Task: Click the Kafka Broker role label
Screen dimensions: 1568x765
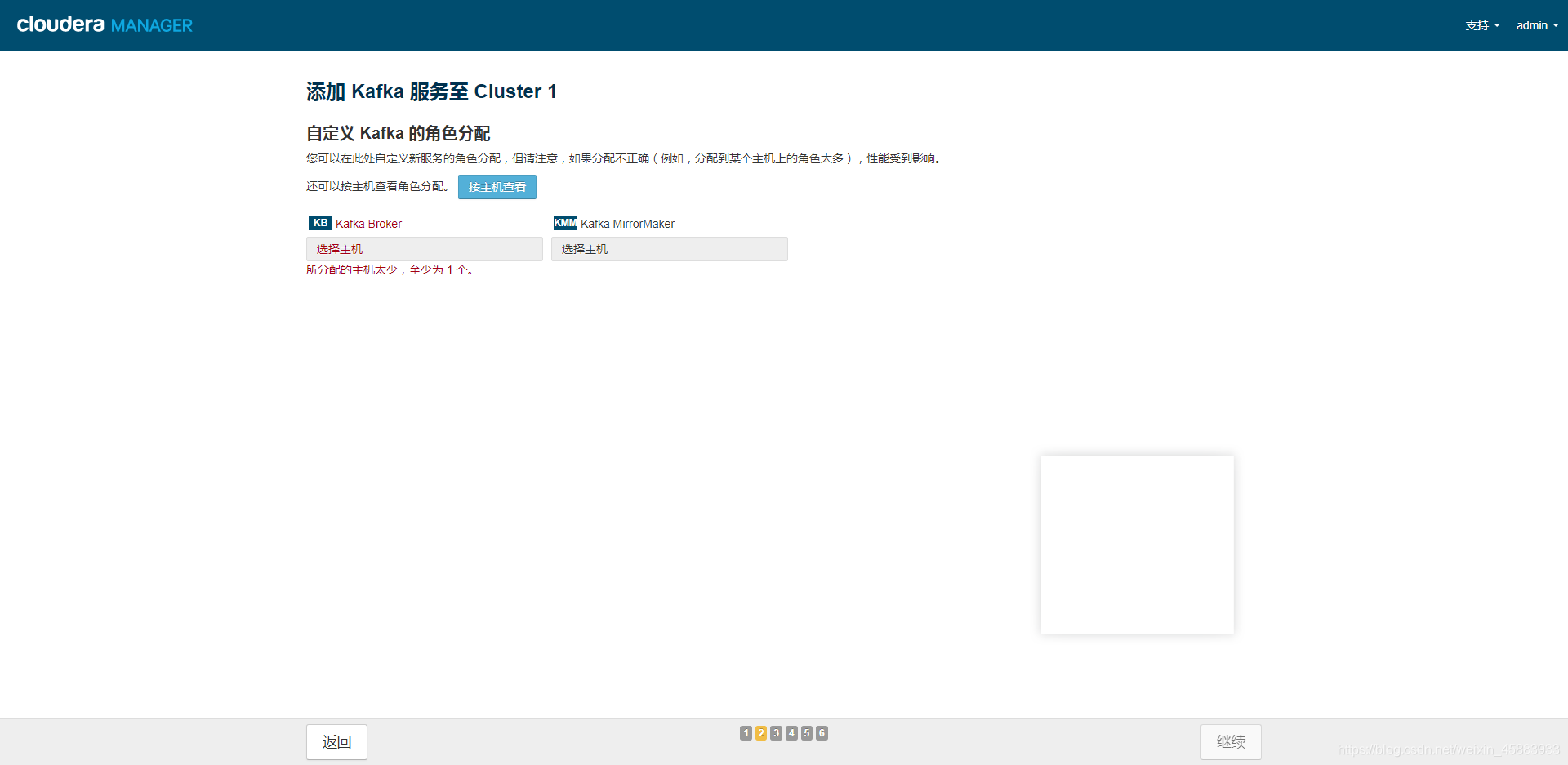Action: click(x=369, y=223)
